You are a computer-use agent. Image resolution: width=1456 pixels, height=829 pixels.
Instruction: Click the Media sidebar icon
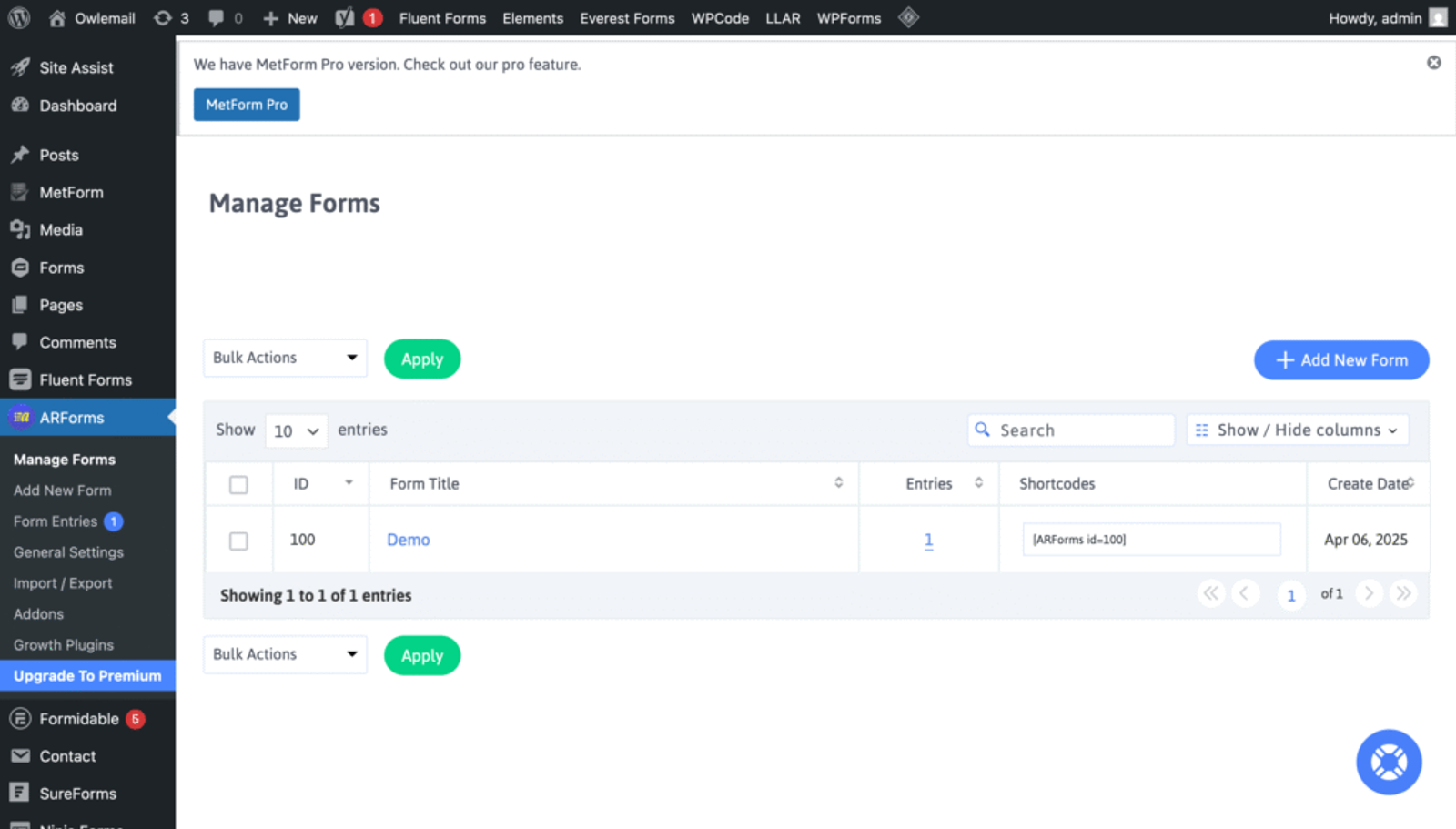pyautogui.click(x=20, y=229)
